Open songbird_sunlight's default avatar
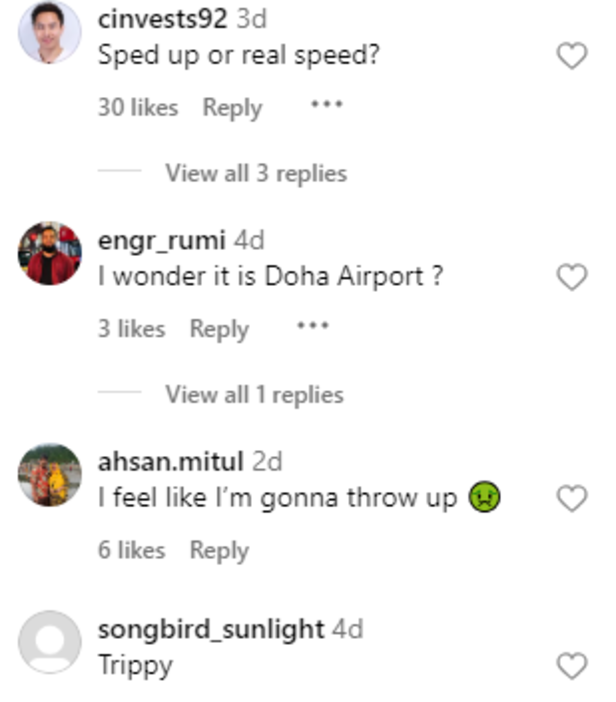The height and width of the screenshot is (702, 616). [x=49, y=642]
